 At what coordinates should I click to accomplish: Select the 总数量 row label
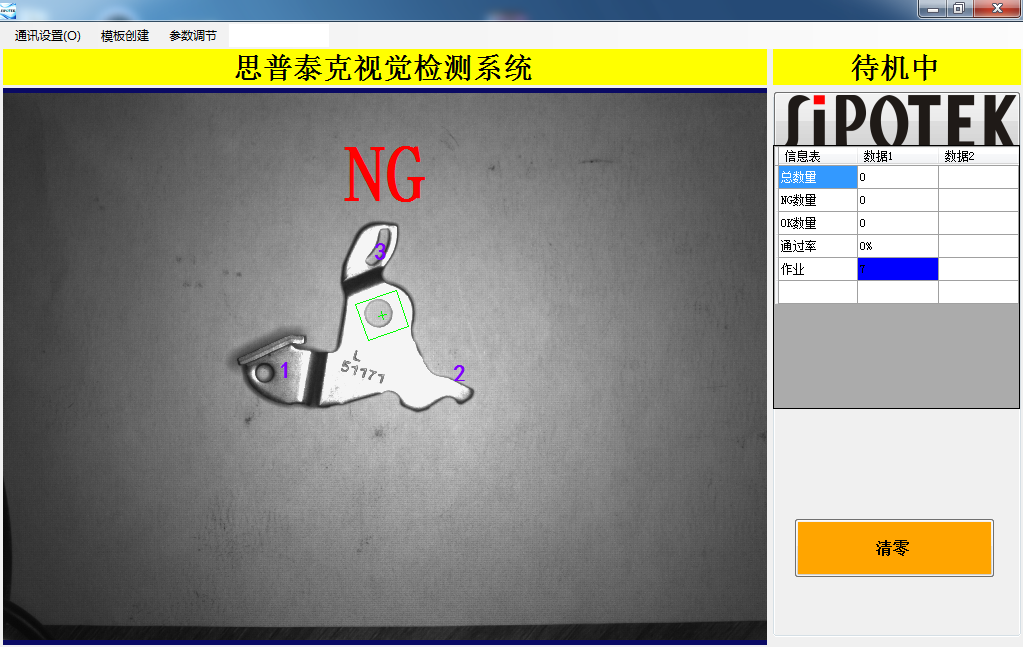click(817, 177)
